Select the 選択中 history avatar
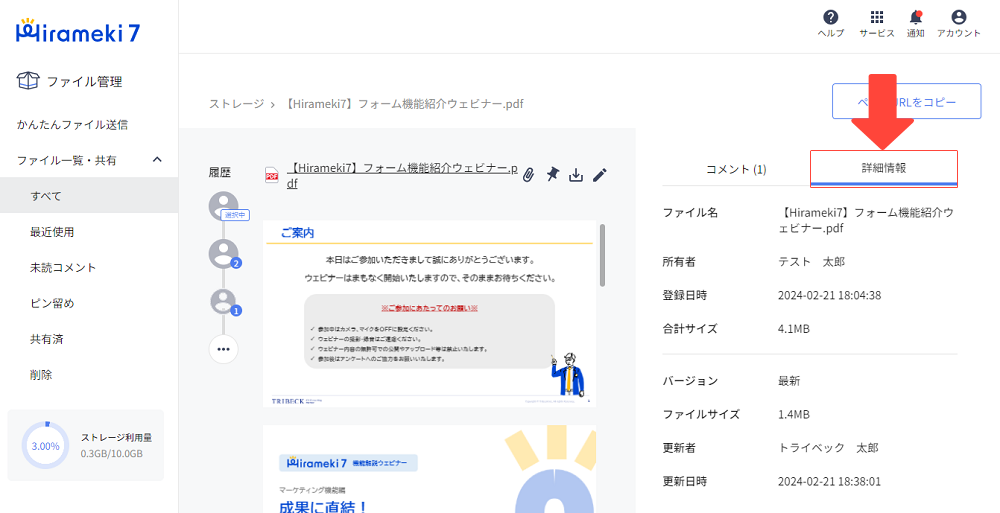 click(x=223, y=206)
